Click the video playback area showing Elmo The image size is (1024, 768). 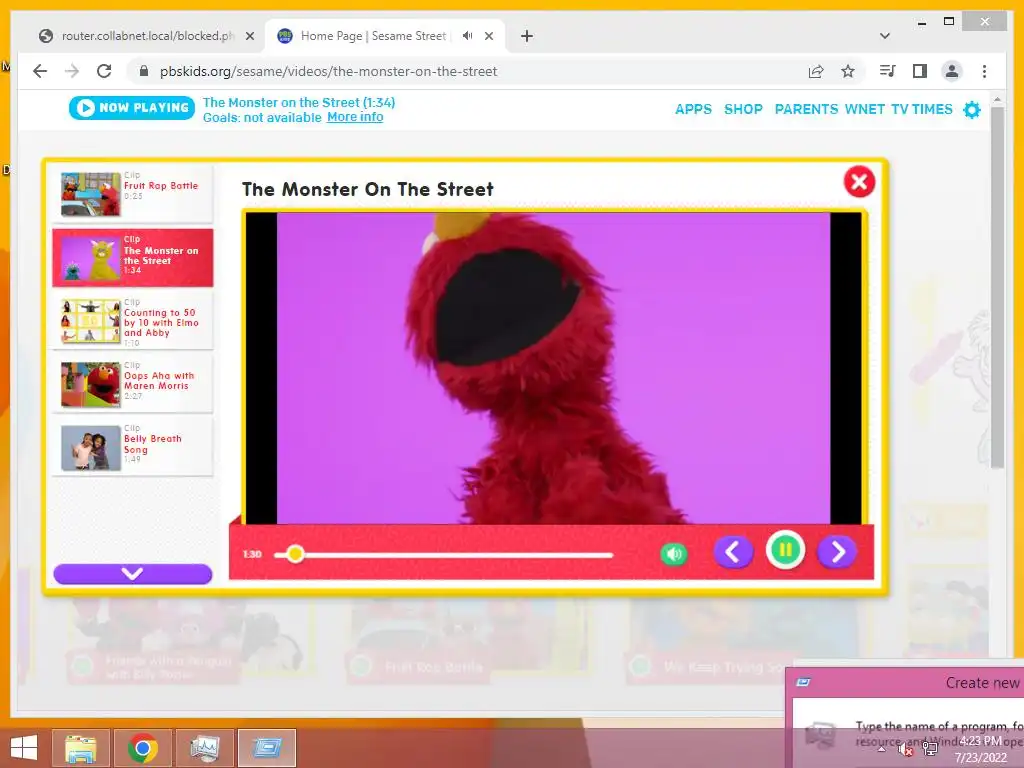pos(553,368)
